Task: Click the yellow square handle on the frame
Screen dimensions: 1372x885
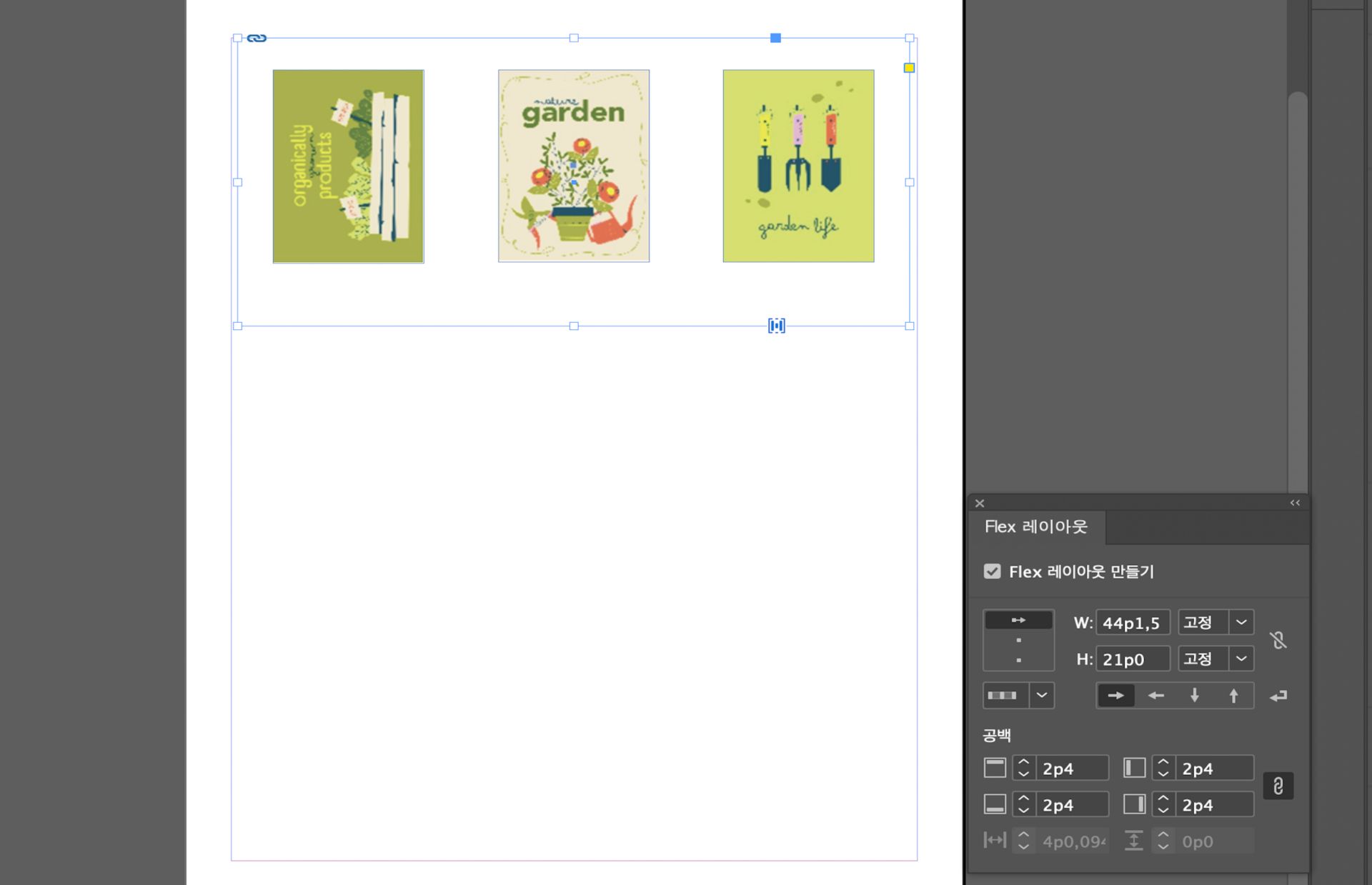Action: point(909,68)
